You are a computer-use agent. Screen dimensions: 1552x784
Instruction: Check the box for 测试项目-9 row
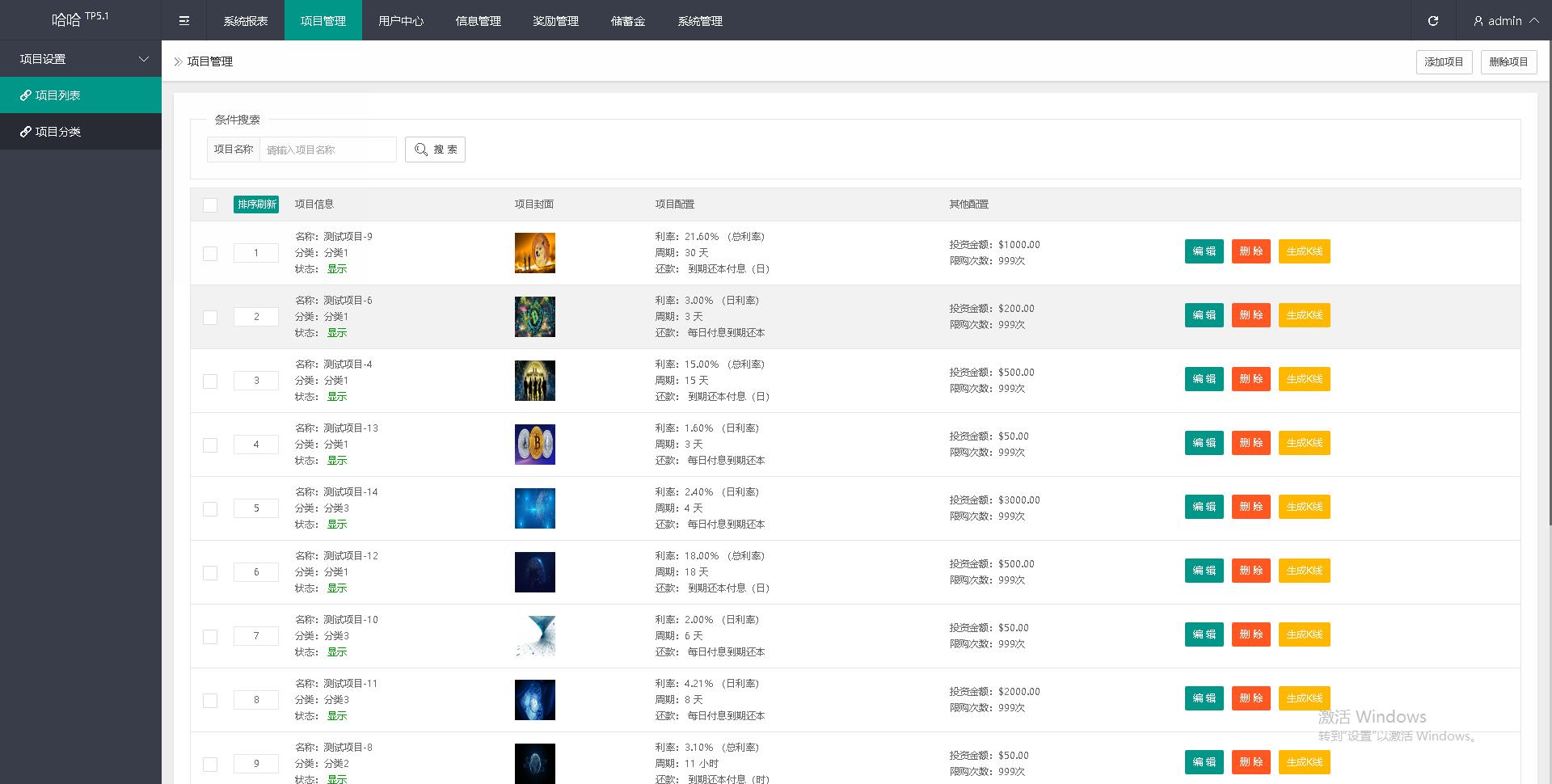coord(210,254)
